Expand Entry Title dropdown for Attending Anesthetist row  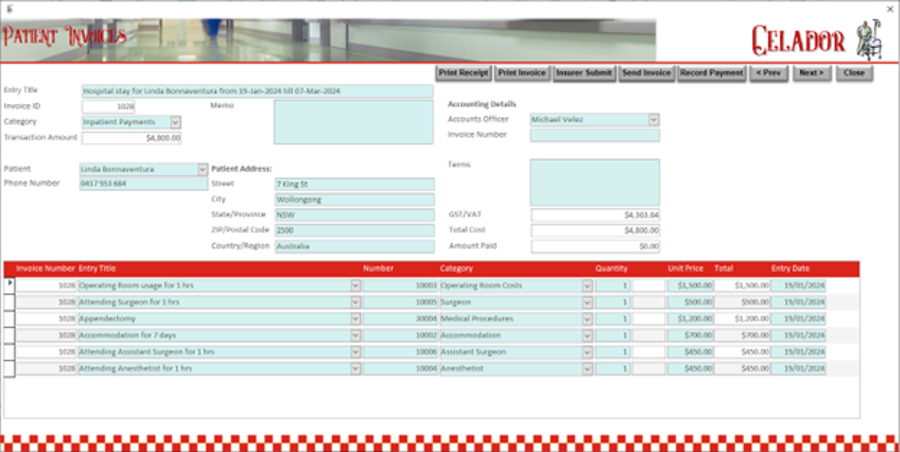coord(355,369)
